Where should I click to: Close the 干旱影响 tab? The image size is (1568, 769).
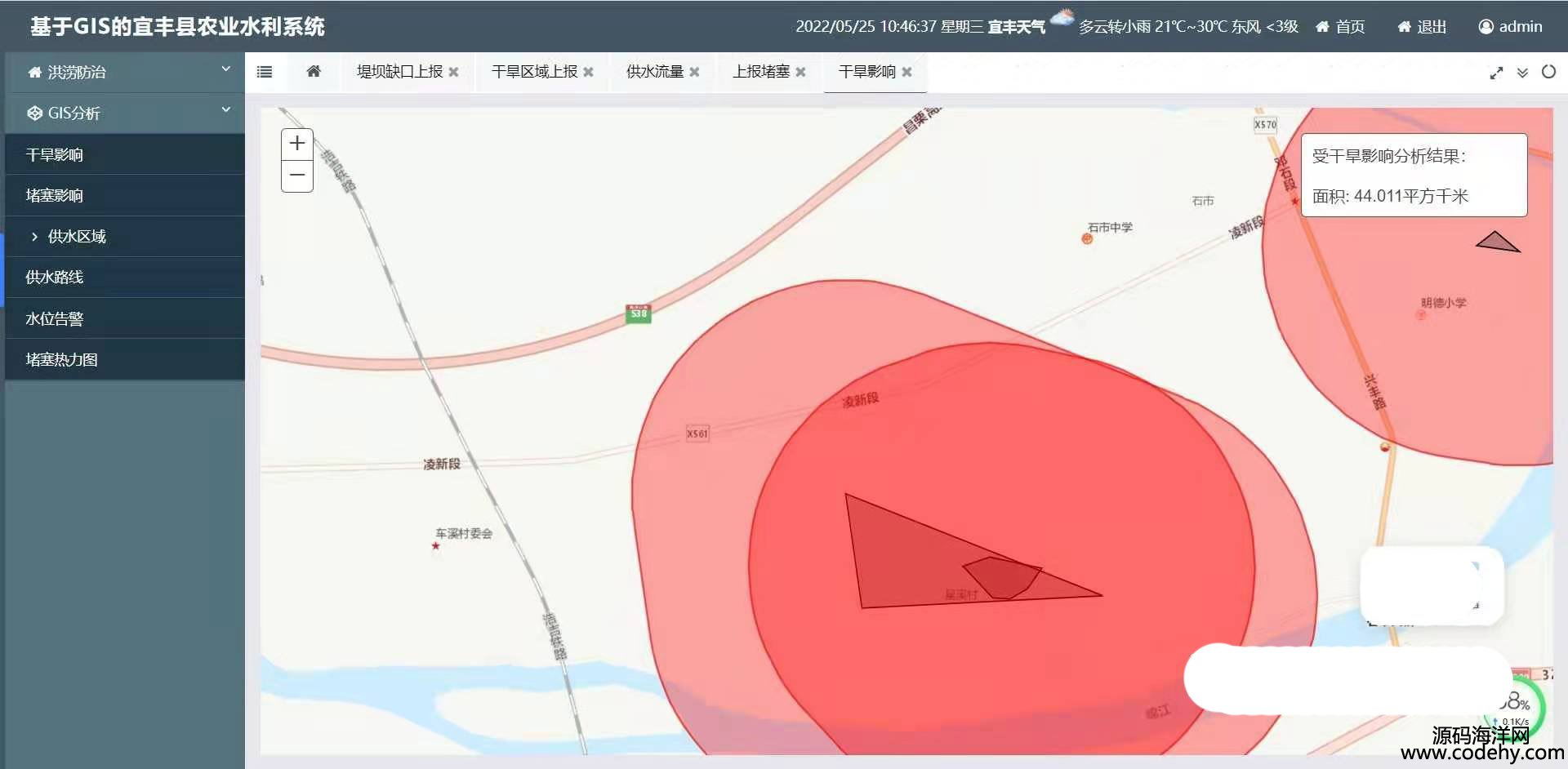906,72
